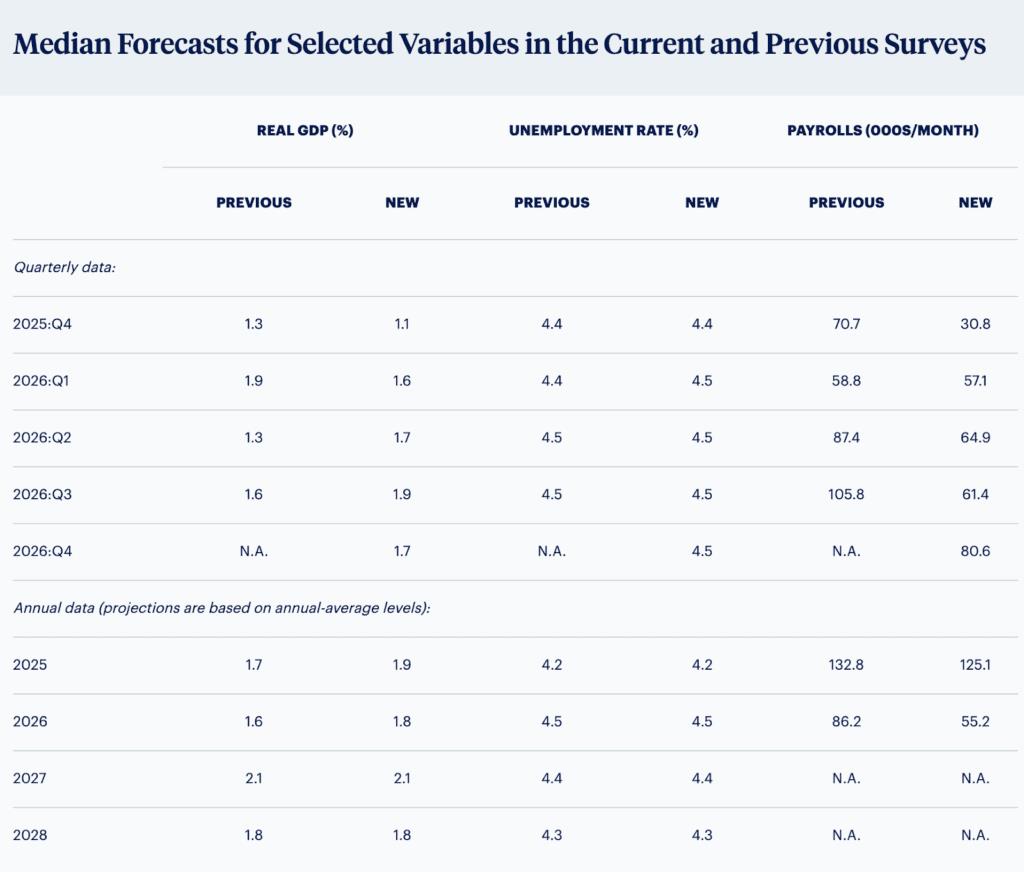Click the 'Quarterly data:' section label
This screenshot has height=872, width=1024.
(x=64, y=267)
